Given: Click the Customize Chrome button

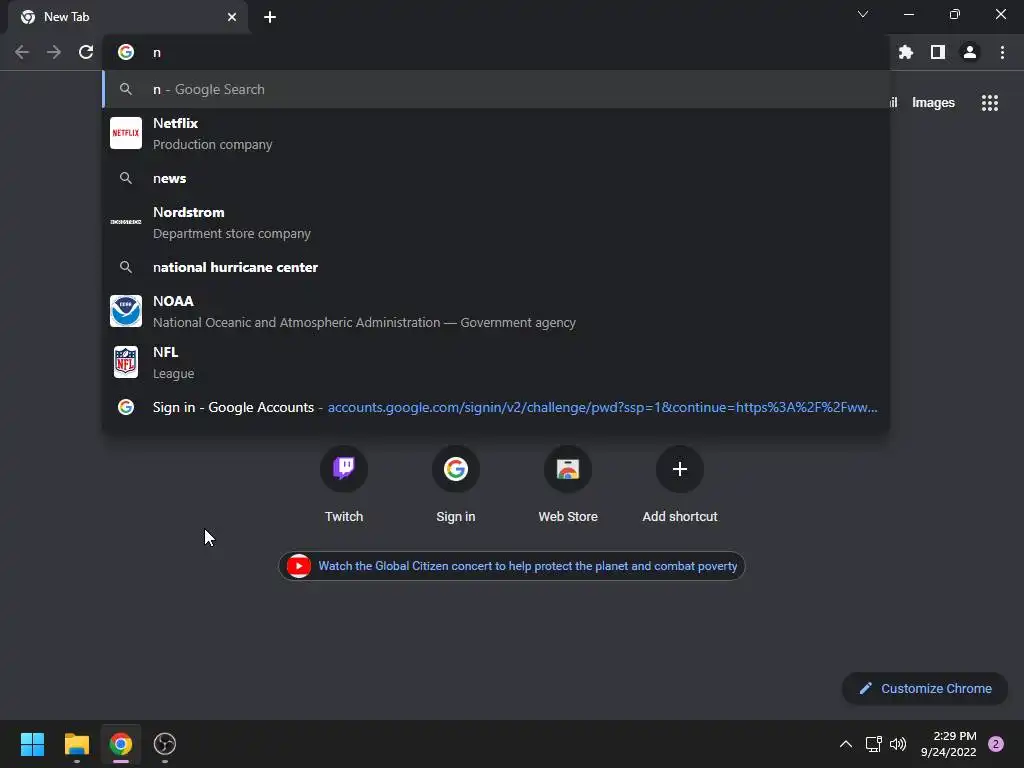Looking at the screenshot, I should [x=925, y=688].
